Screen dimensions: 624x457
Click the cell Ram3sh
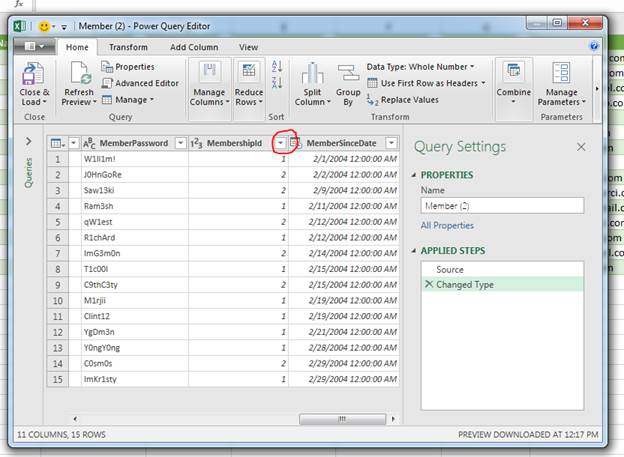tap(135, 206)
